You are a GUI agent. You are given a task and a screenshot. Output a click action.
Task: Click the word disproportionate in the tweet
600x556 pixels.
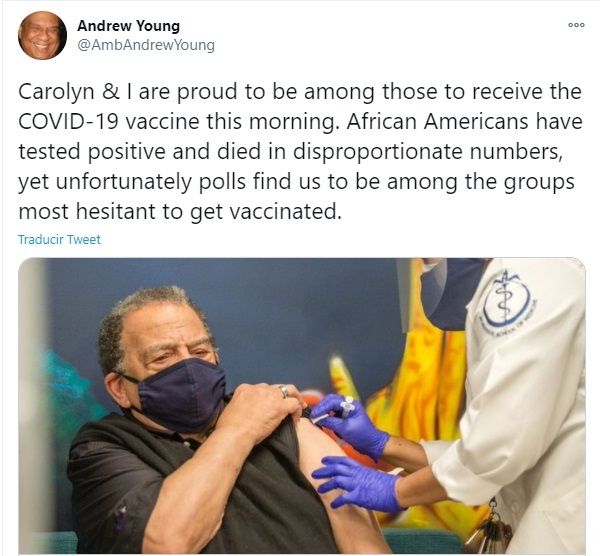(378, 152)
